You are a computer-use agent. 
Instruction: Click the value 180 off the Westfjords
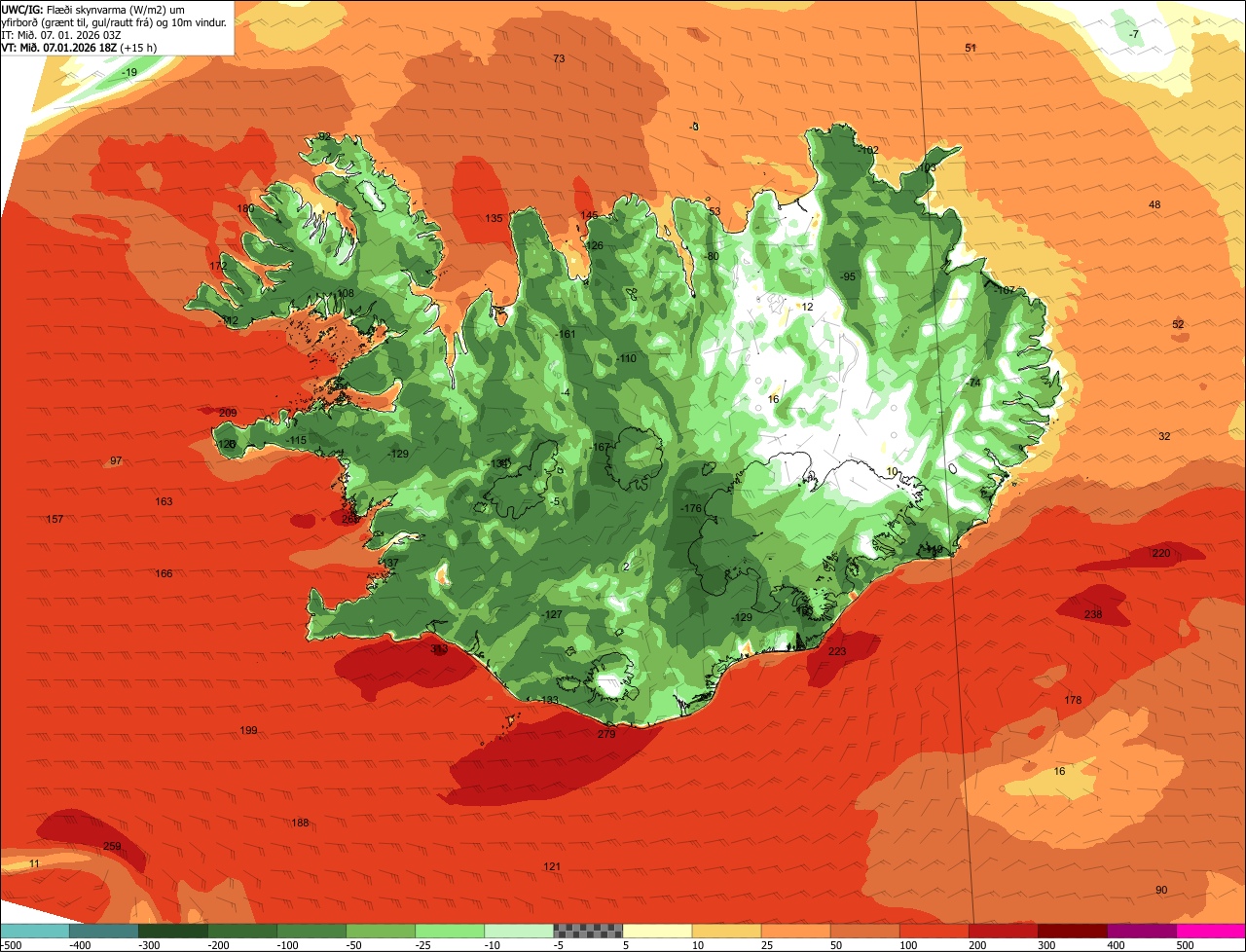[245, 209]
